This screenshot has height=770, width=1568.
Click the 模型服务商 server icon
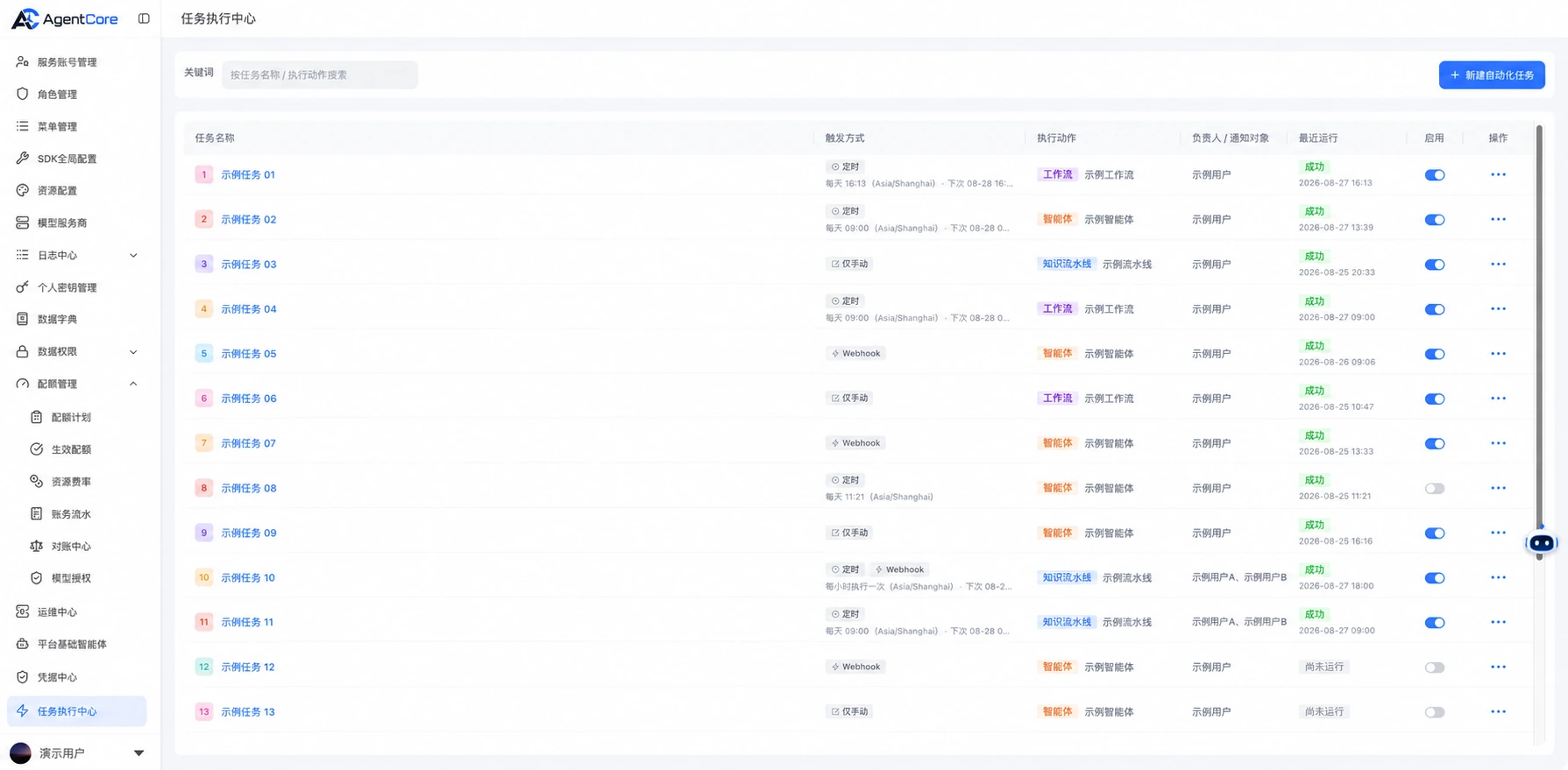(x=22, y=223)
